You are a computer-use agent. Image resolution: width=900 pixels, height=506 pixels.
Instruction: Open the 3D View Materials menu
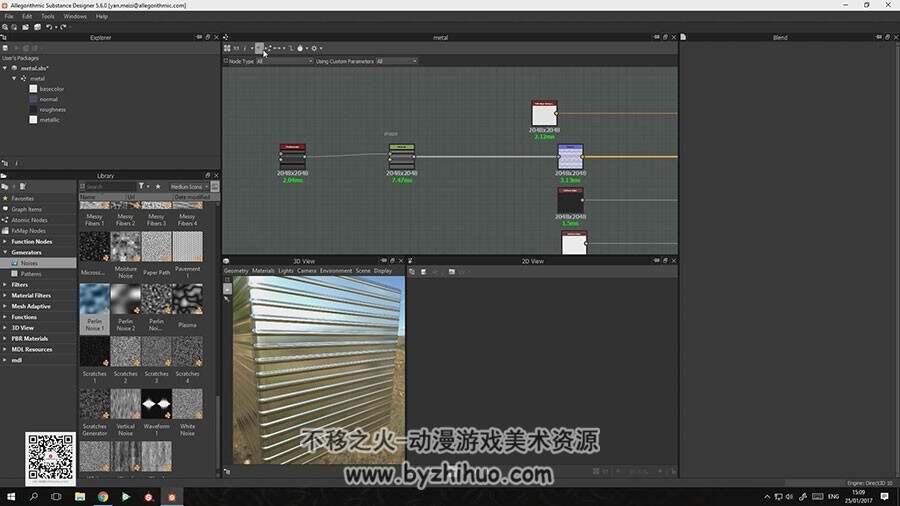pyautogui.click(x=263, y=271)
